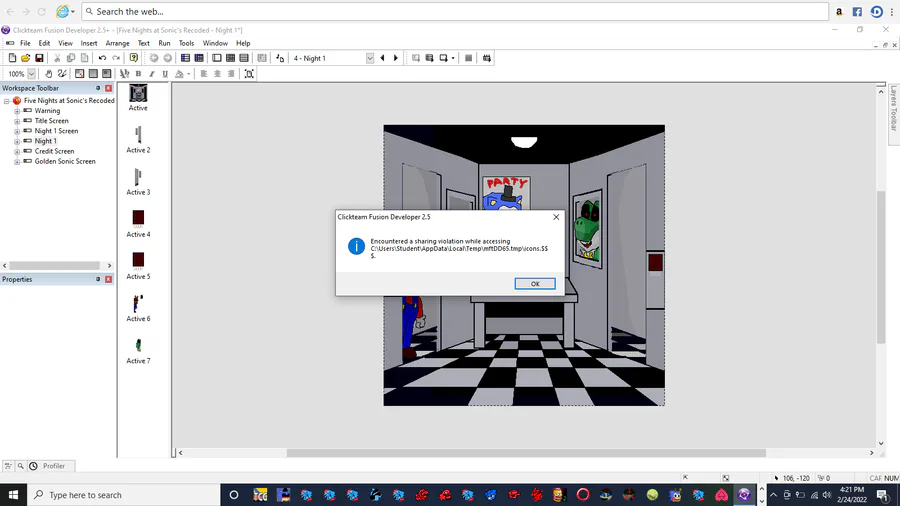Click the Underline formatting icon
The width and height of the screenshot is (900, 506).
pyautogui.click(x=165, y=73)
